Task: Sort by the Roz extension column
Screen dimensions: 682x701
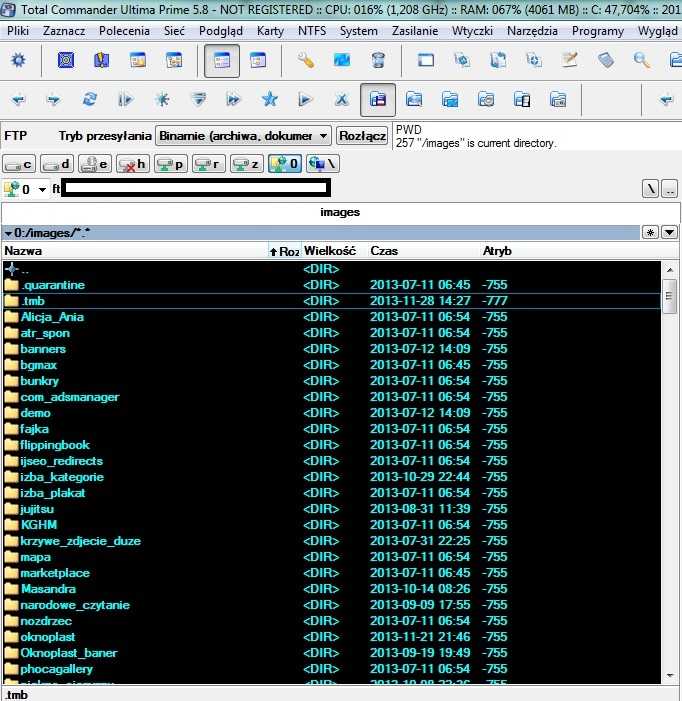Action: (x=285, y=251)
